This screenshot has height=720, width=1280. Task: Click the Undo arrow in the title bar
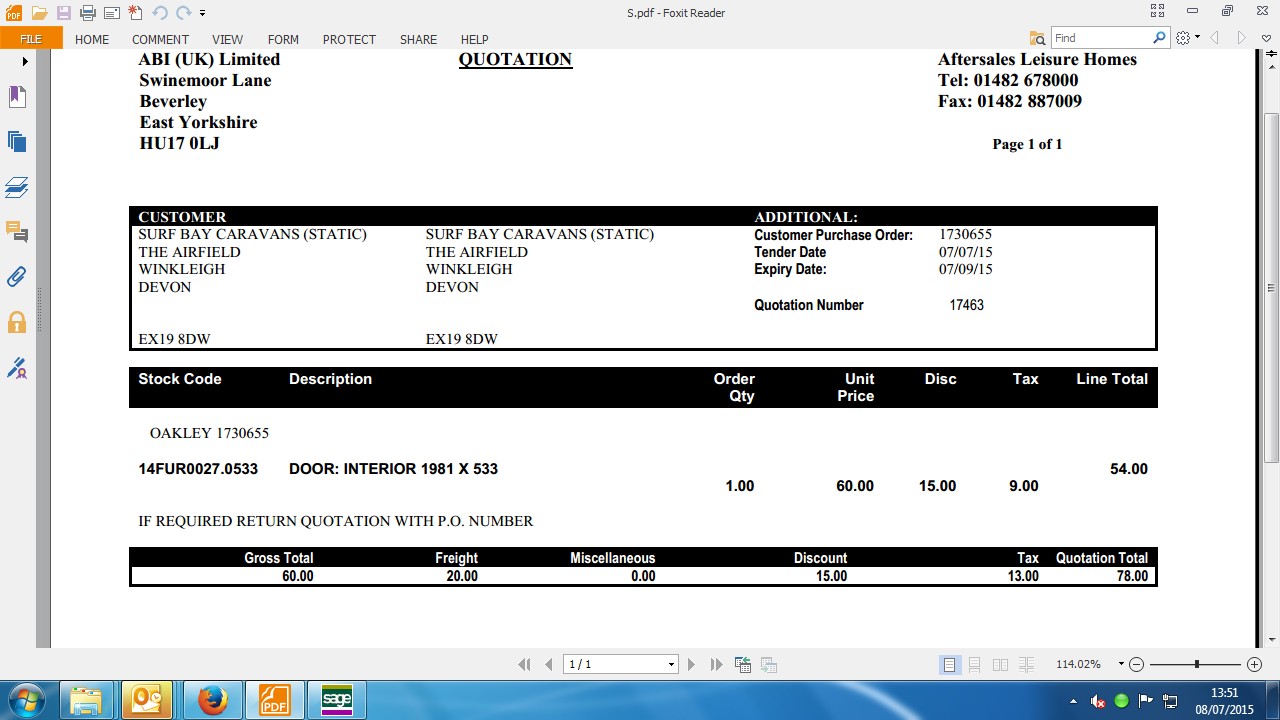[x=160, y=13]
